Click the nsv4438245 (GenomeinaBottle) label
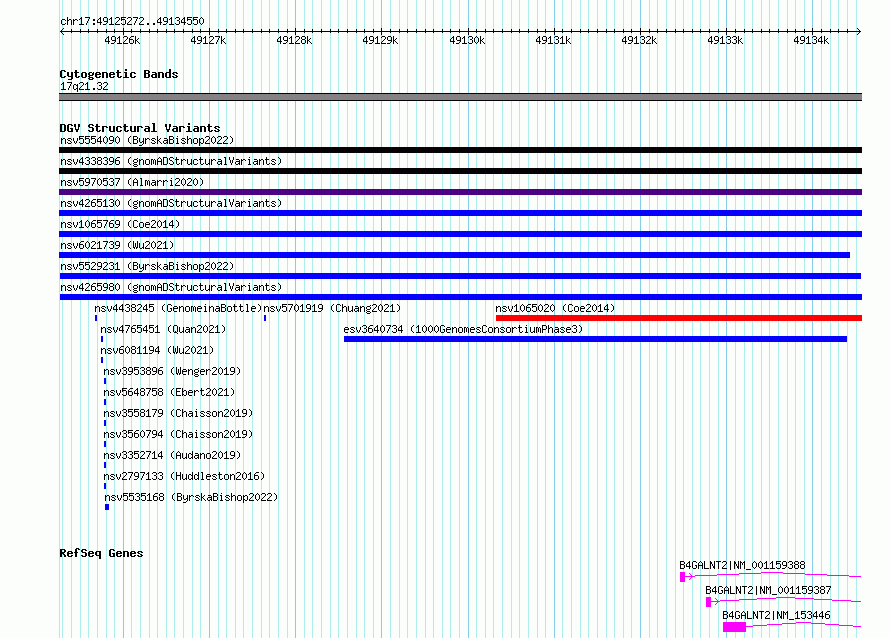 click(x=178, y=308)
